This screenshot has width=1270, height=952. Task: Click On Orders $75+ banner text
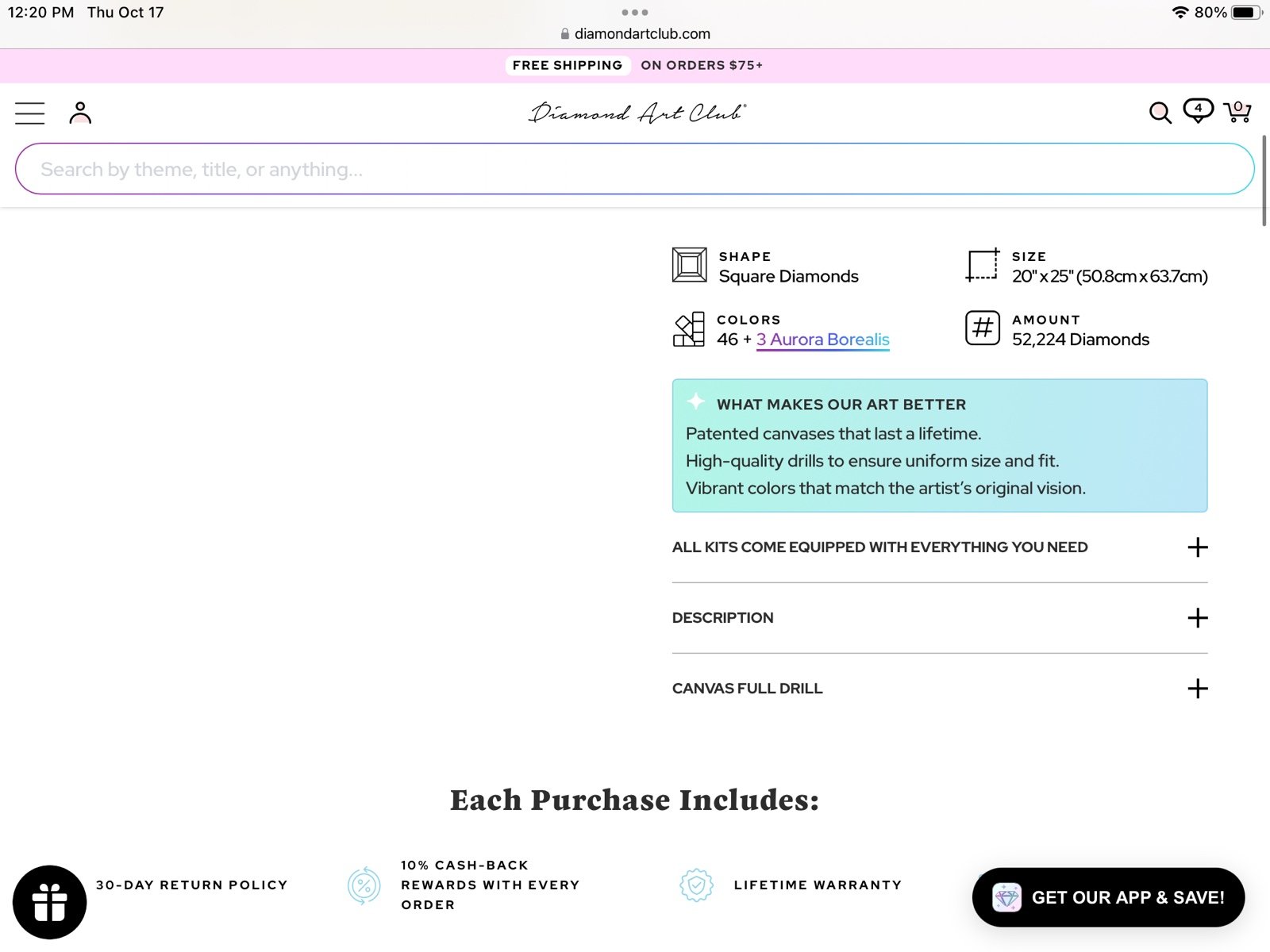point(702,65)
